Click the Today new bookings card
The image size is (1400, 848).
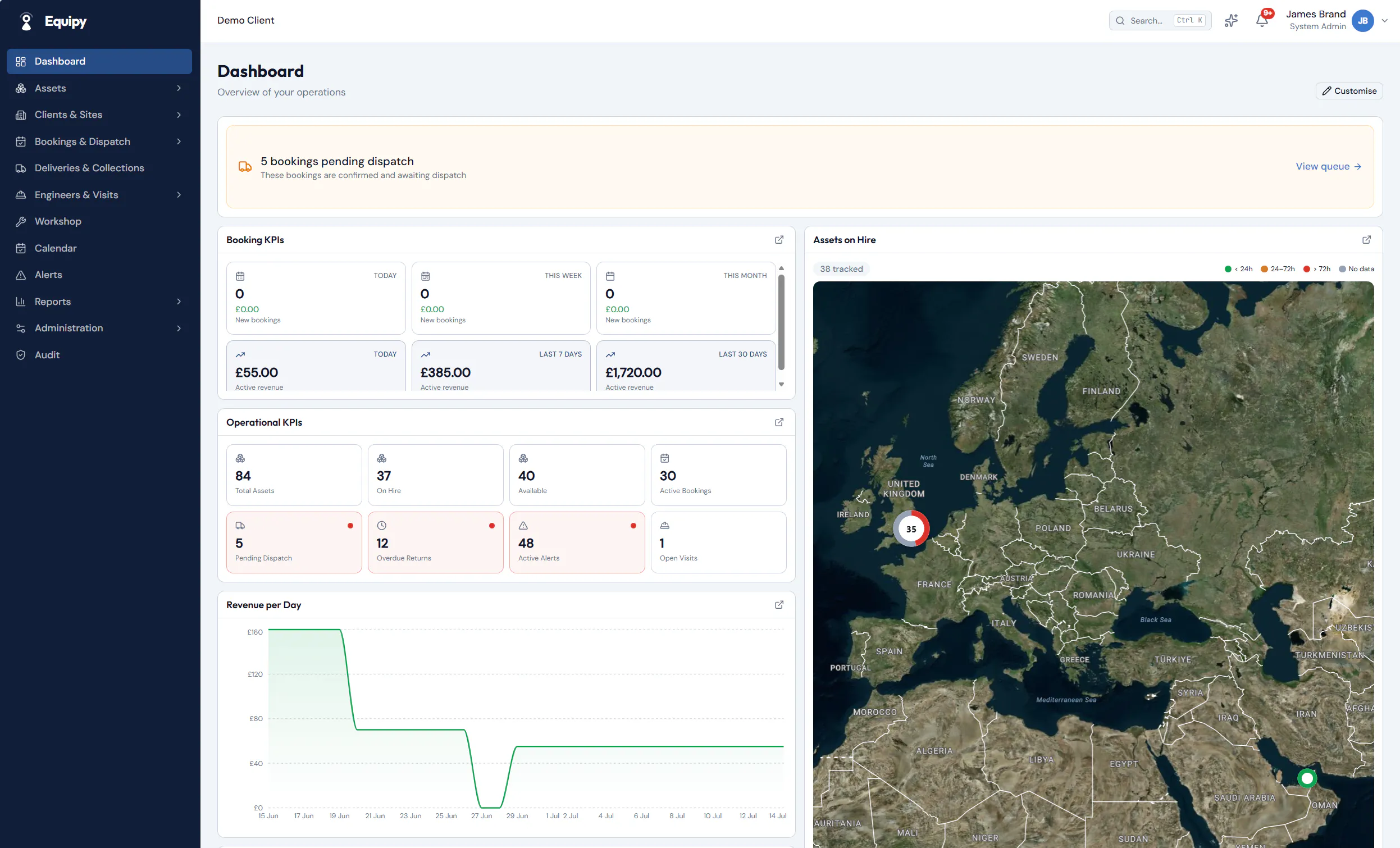[316, 298]
